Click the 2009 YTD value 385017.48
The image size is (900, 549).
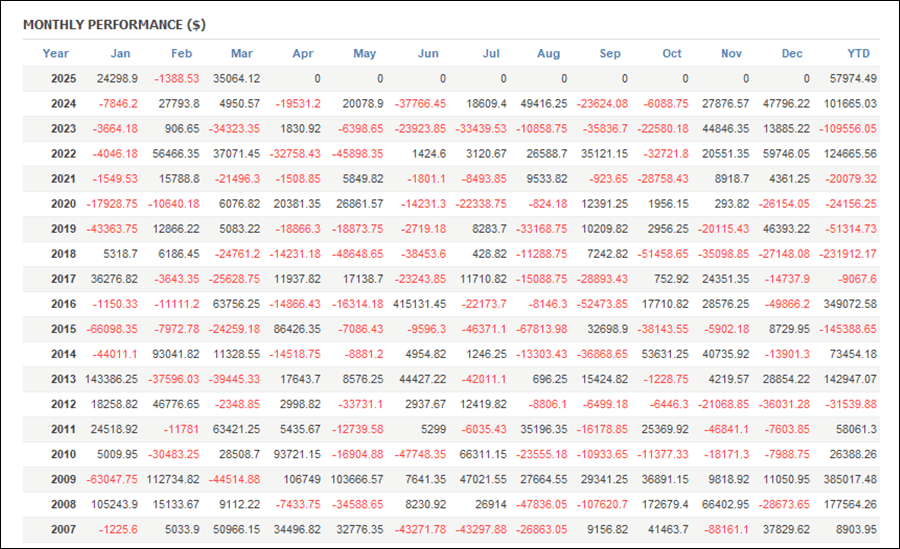850,480
